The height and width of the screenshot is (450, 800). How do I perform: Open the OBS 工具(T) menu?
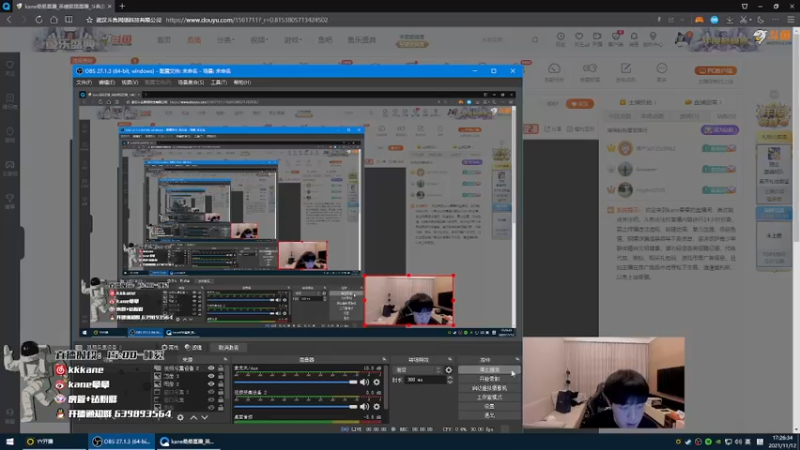[218, 82]
